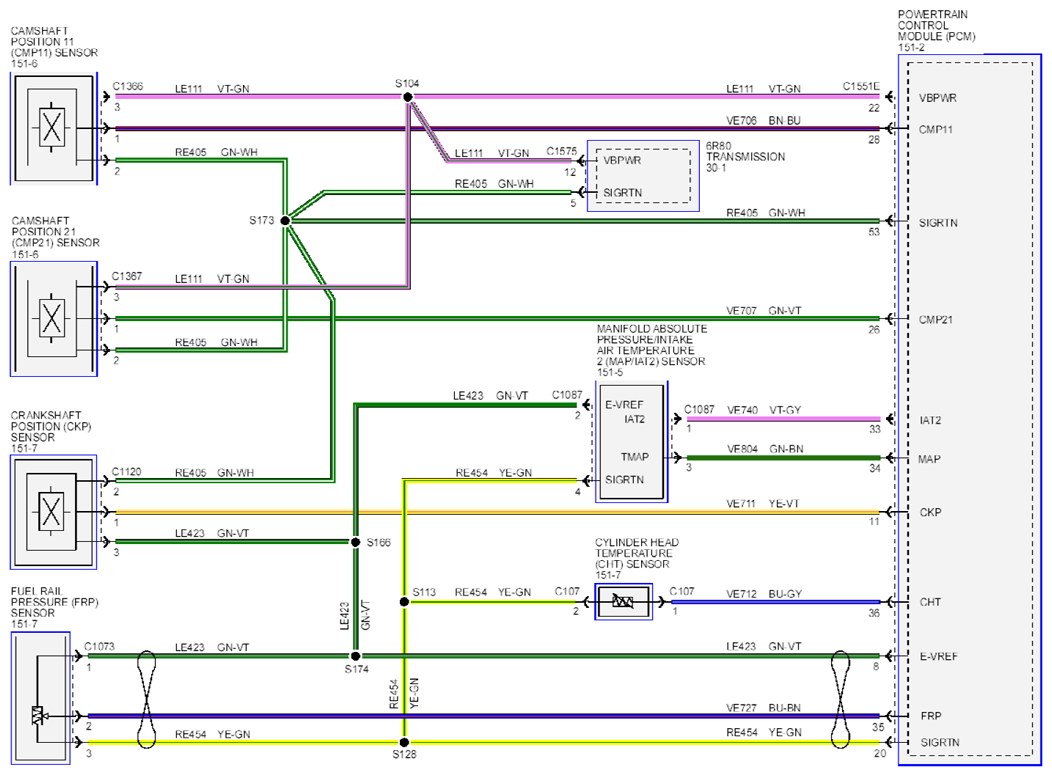1052x776 pixels.
Task: Click the SIGRTN pin 53 label in PCM
Action: (x=938, y=223)
